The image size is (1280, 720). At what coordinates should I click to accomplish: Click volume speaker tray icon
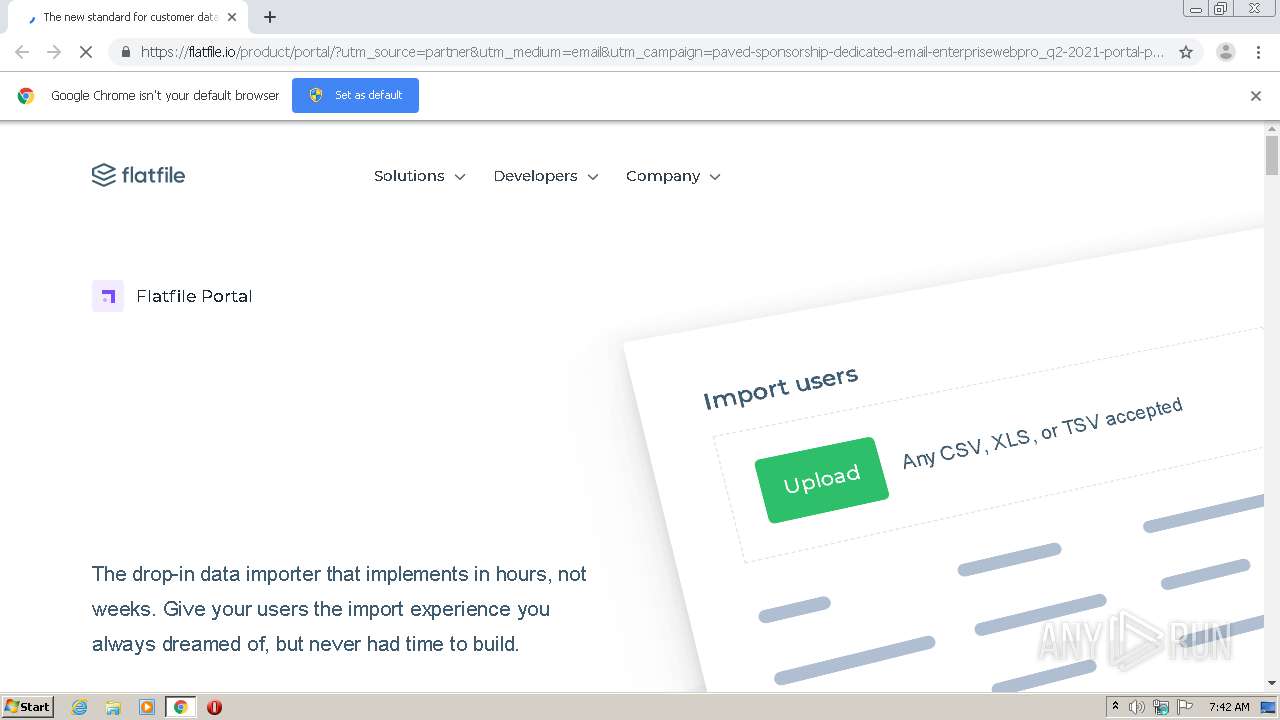[1137, 707]
